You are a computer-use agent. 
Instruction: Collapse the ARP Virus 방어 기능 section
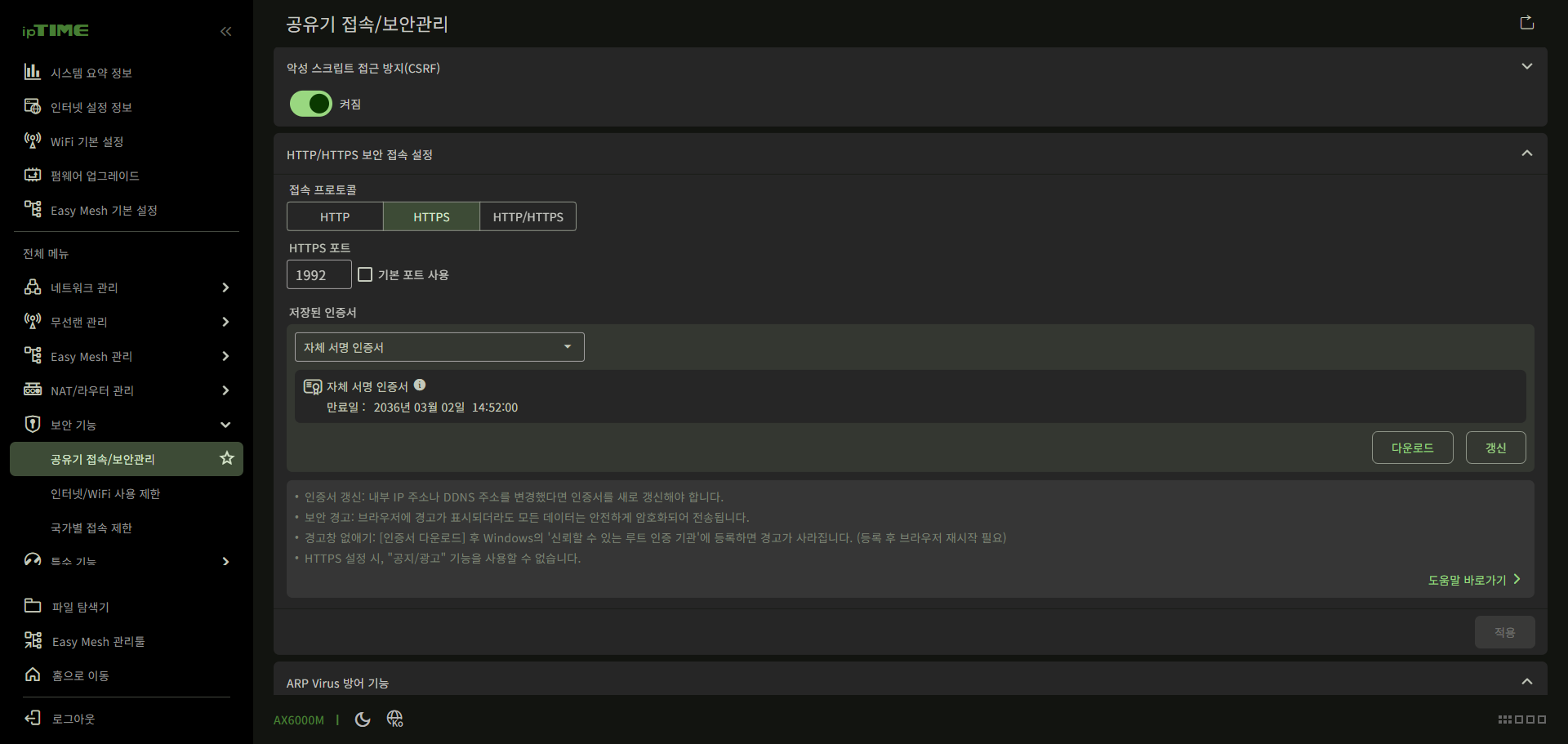[1527, 682]
